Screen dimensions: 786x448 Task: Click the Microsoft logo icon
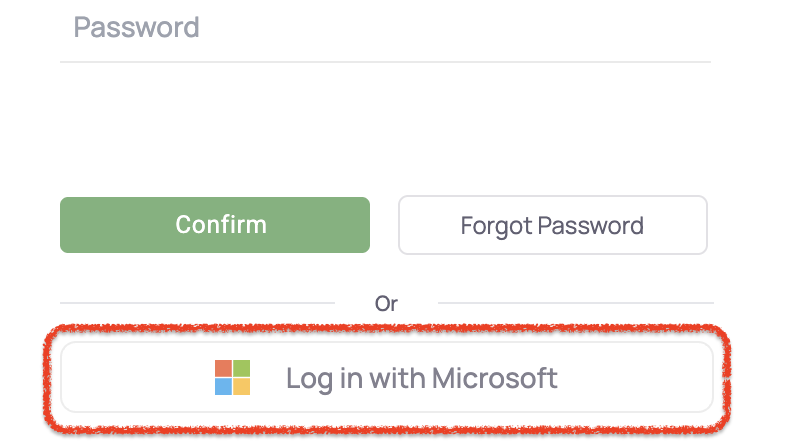tap(232, 378)
